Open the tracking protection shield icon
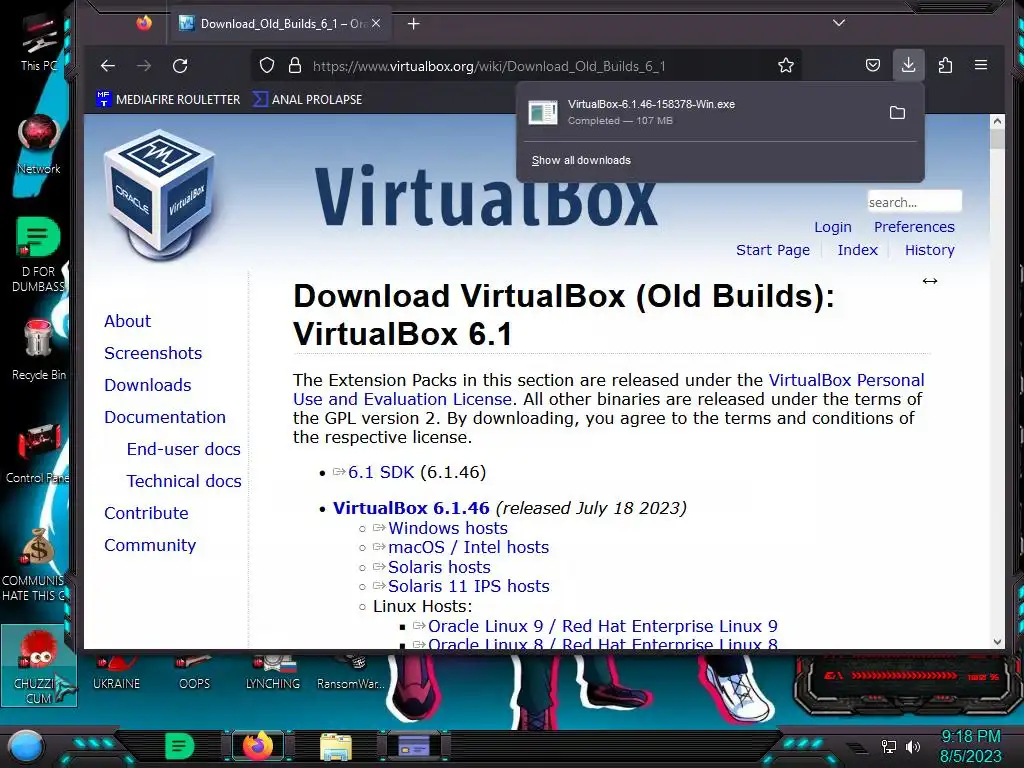This screenshot has width=1024, height=768. point(266,66)
